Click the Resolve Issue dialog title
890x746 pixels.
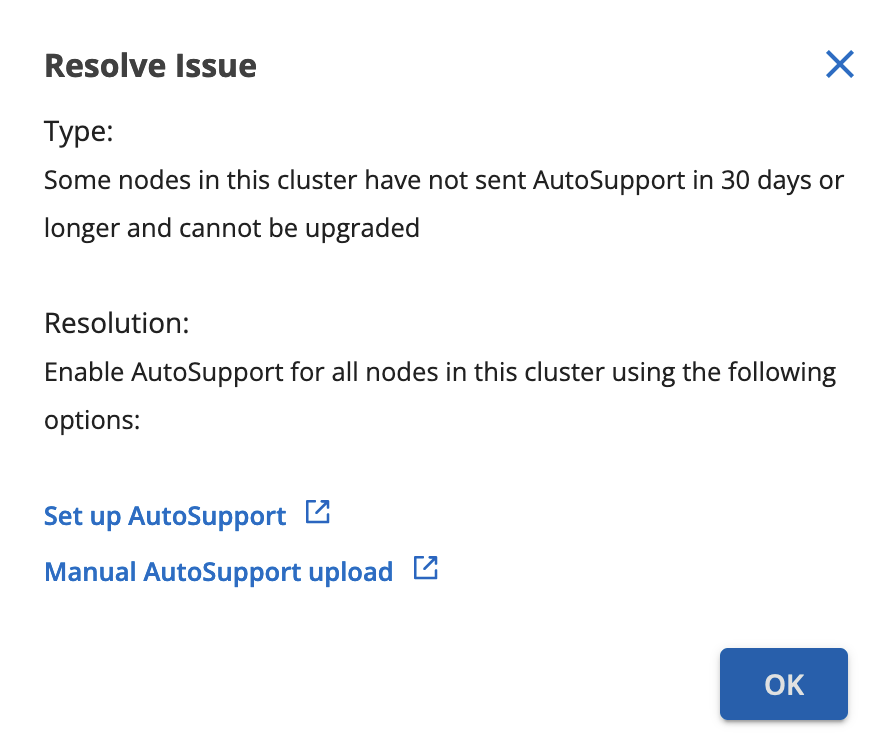tap(150, 66)
